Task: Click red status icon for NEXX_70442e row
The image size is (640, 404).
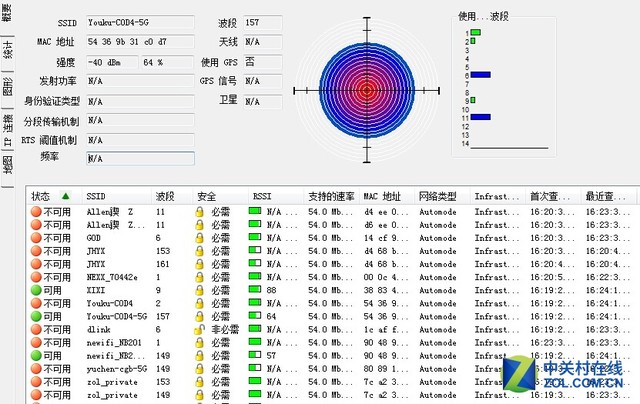Action: pos(36,277)
